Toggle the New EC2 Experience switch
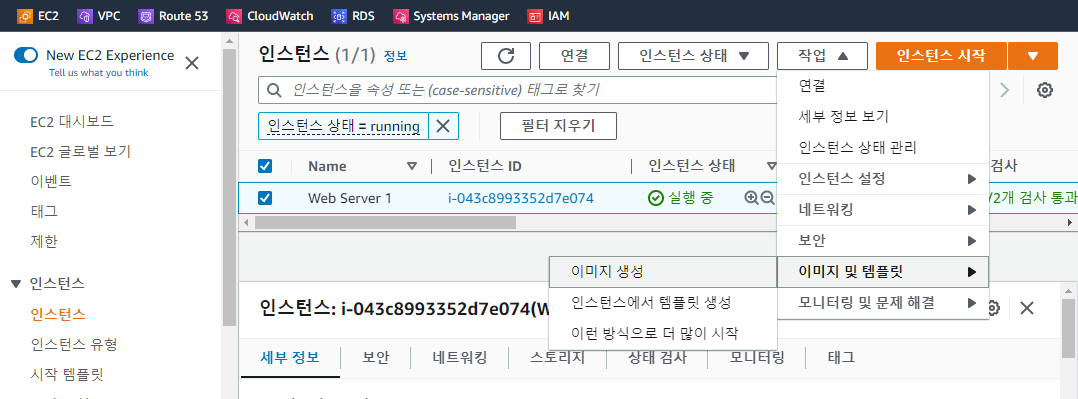 [26, 55]
